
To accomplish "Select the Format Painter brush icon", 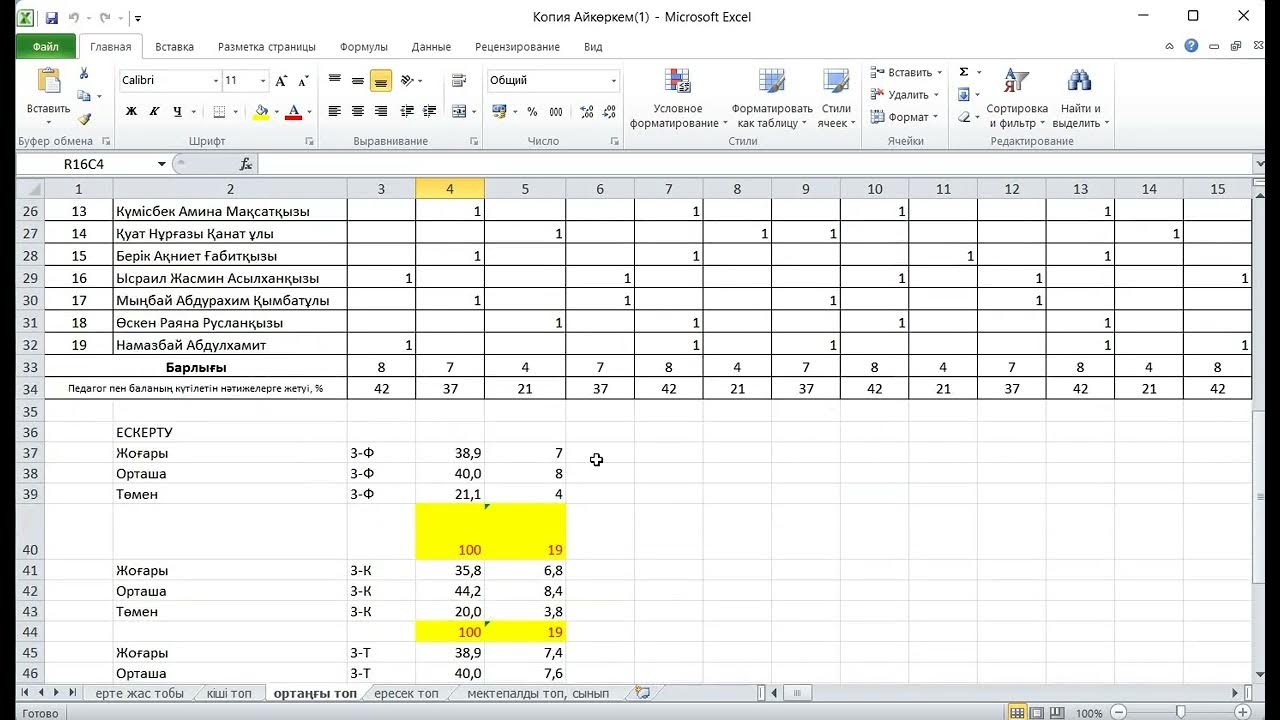I will pyautogui.click(x=84, y=119).
